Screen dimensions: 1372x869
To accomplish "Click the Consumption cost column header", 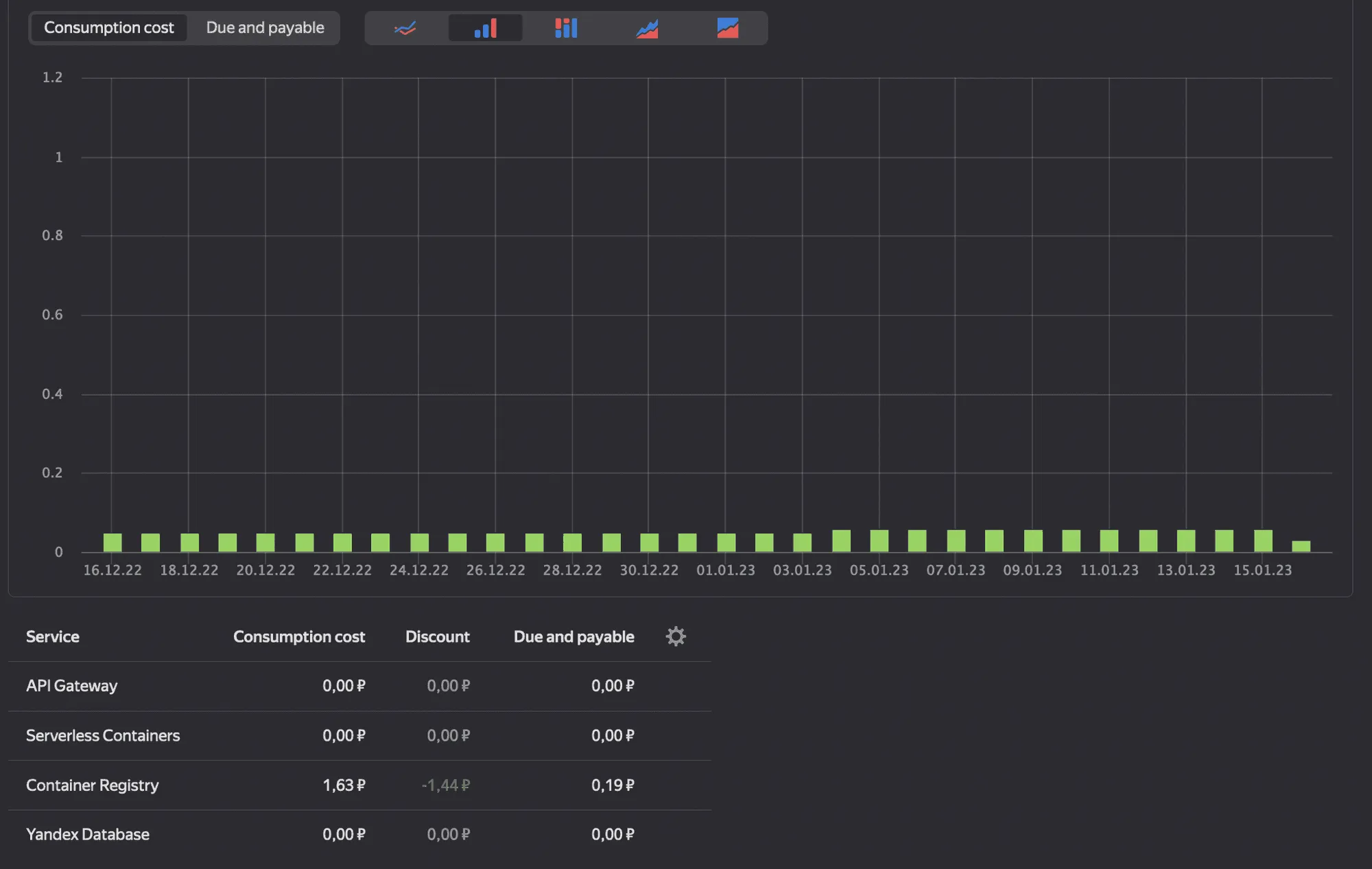I will 299,636.
